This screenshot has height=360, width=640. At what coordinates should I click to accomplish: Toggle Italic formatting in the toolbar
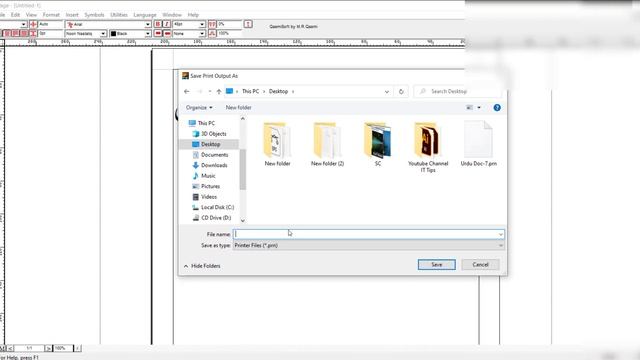tap(167, 24)
